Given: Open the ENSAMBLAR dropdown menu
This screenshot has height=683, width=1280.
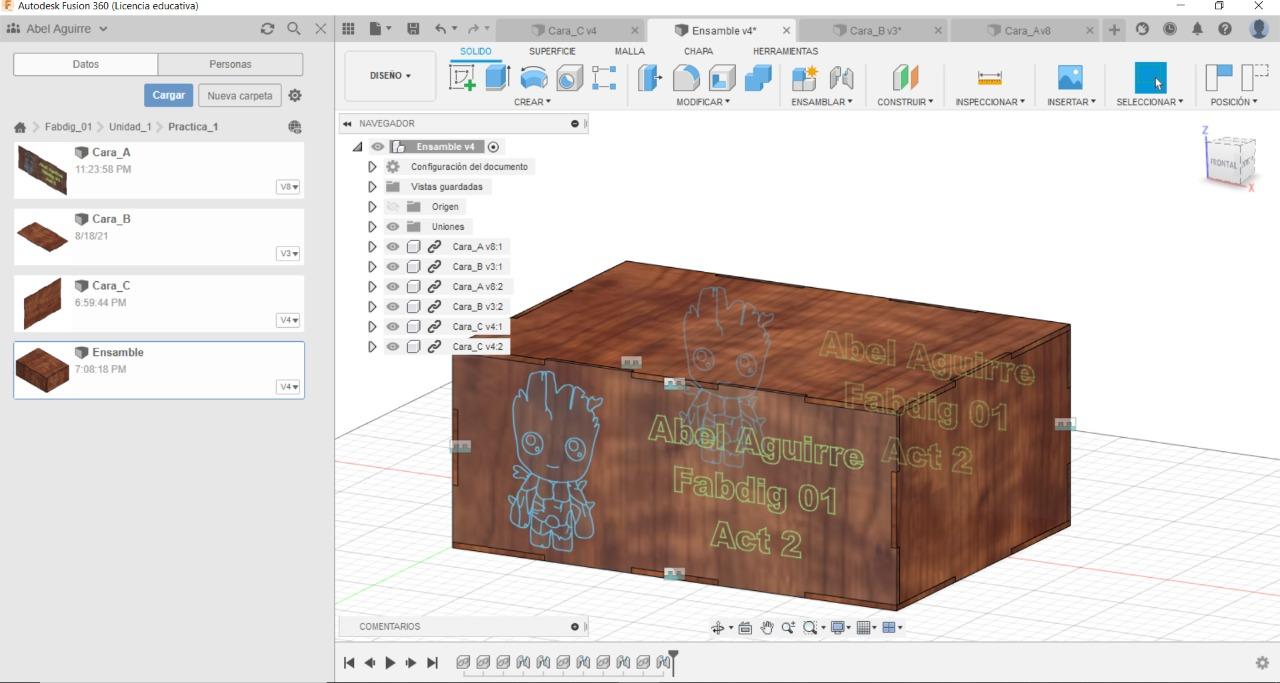Looking at the screenshot, I should [x=822, y=102].
